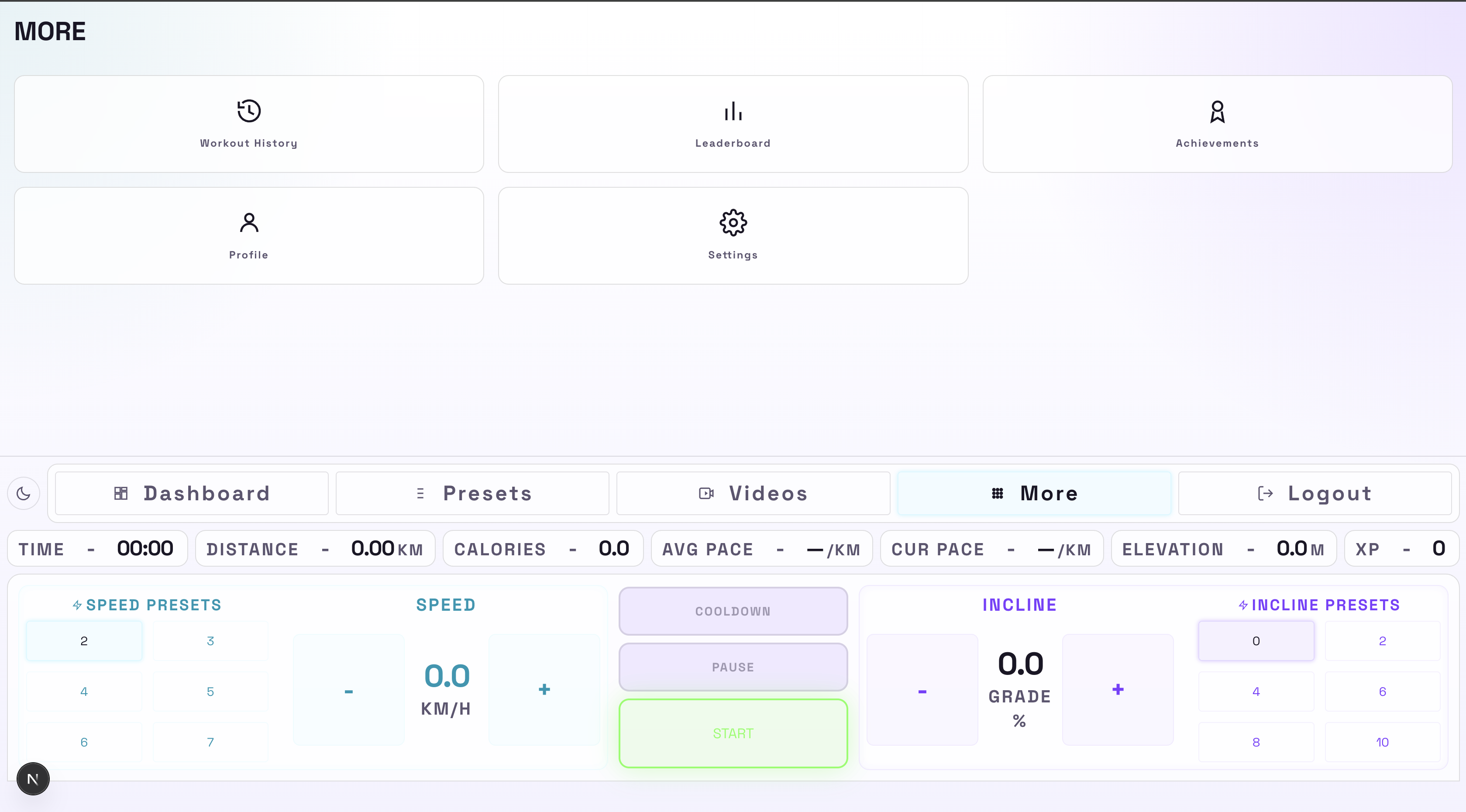Click the Dashboard grid icon

point(120,493)
